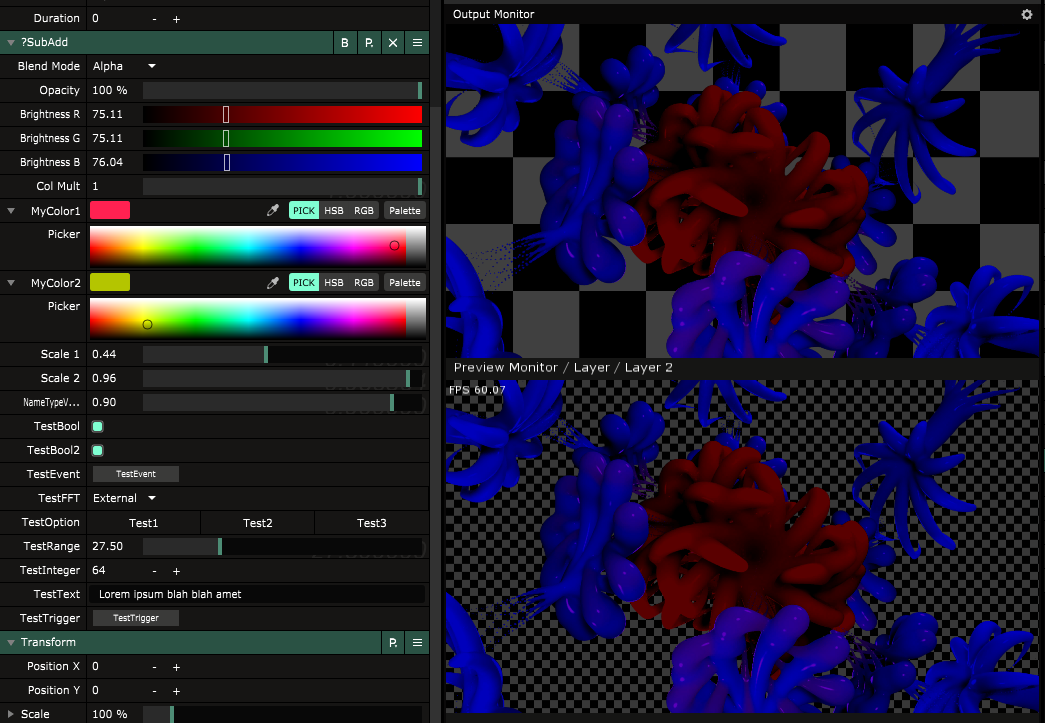Viewport: 1045px width, 723px height.
Task: Select the eyedropper for MyColor2
Action: (272, 283)
